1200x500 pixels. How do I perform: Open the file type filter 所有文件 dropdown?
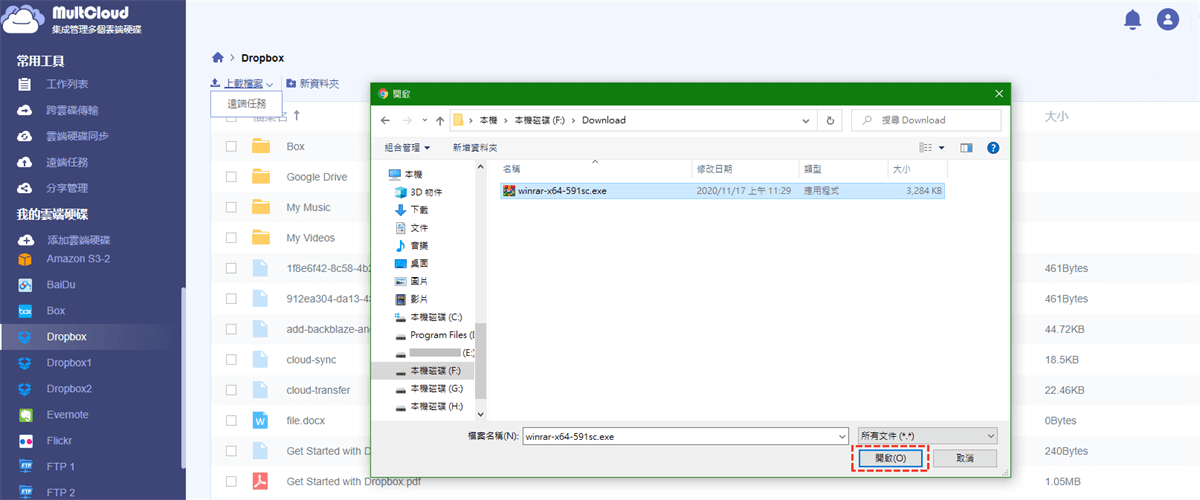tap(927, 436)
